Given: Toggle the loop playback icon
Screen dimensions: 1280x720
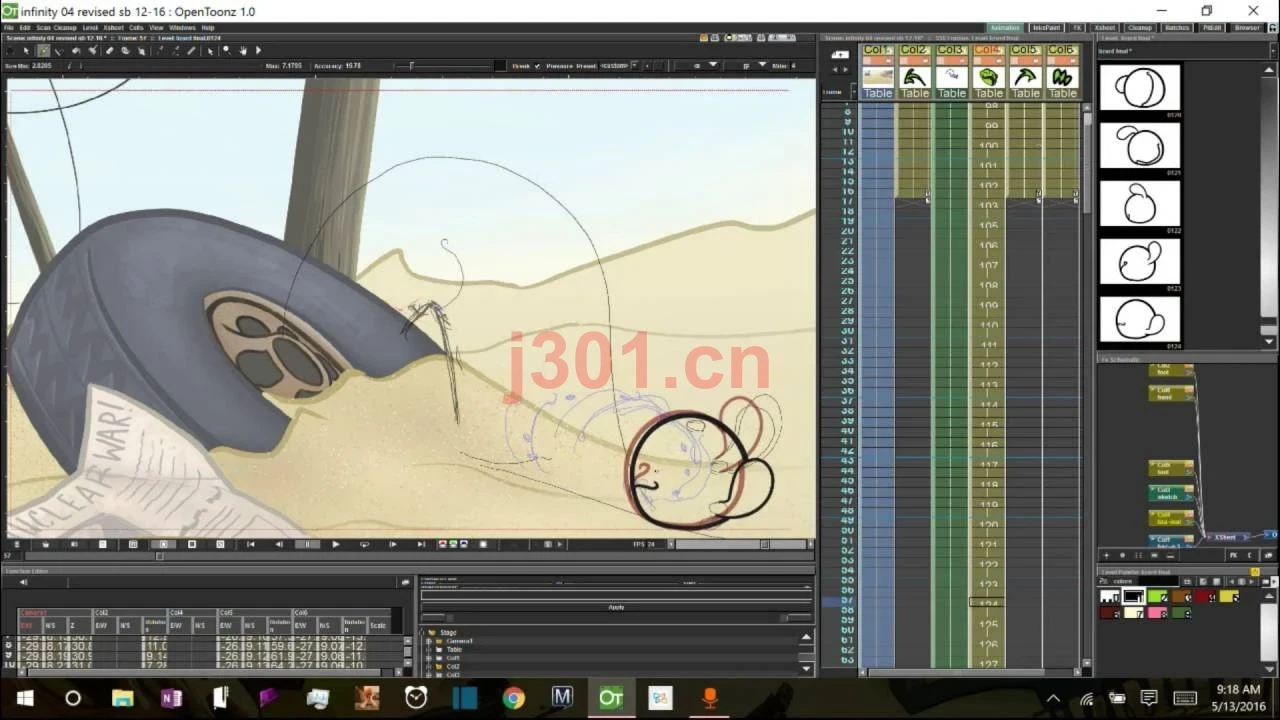Looking at the screenshot, I should [x=364, y=544].
